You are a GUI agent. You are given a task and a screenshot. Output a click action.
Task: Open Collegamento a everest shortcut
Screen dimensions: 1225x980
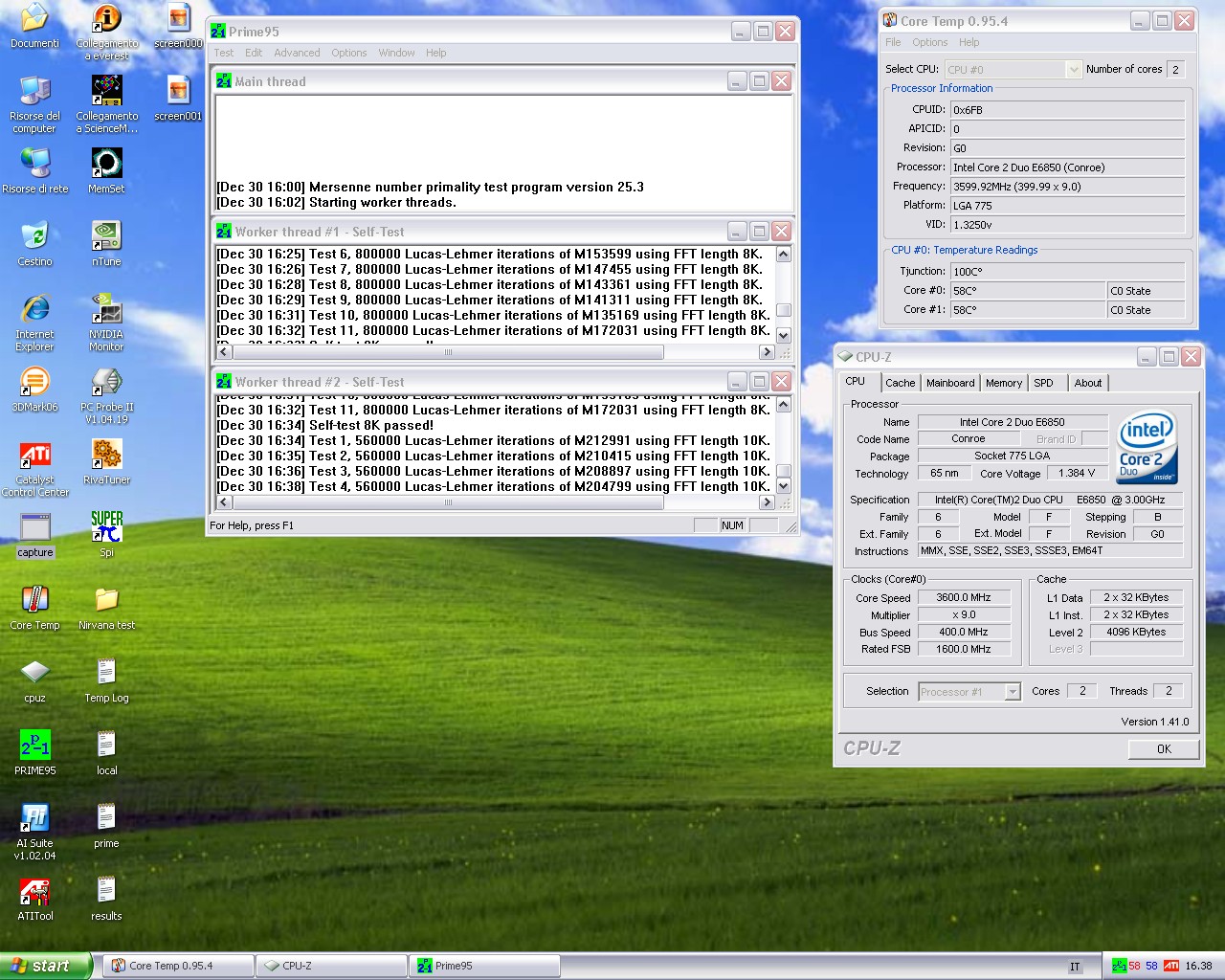(106, 32)
